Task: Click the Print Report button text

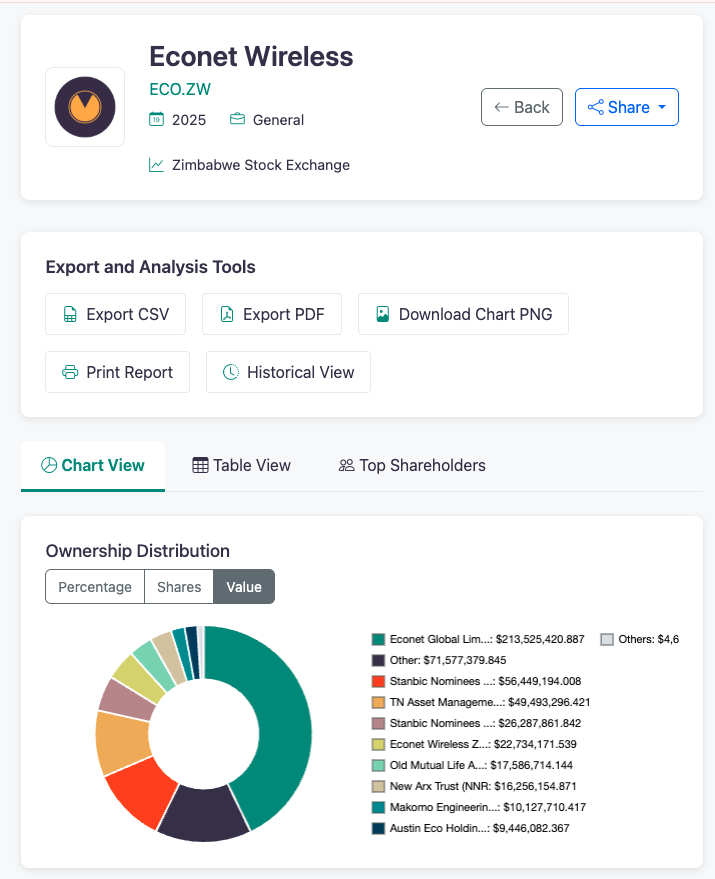Action: [x=130, y=372]
